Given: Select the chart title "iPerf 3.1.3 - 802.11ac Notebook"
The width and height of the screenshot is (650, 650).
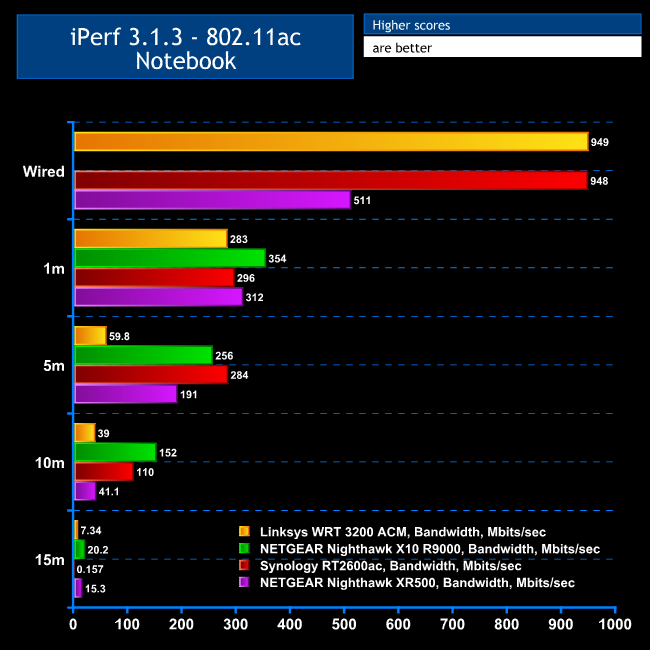Looking at the screenshot, I should (185, 48).
